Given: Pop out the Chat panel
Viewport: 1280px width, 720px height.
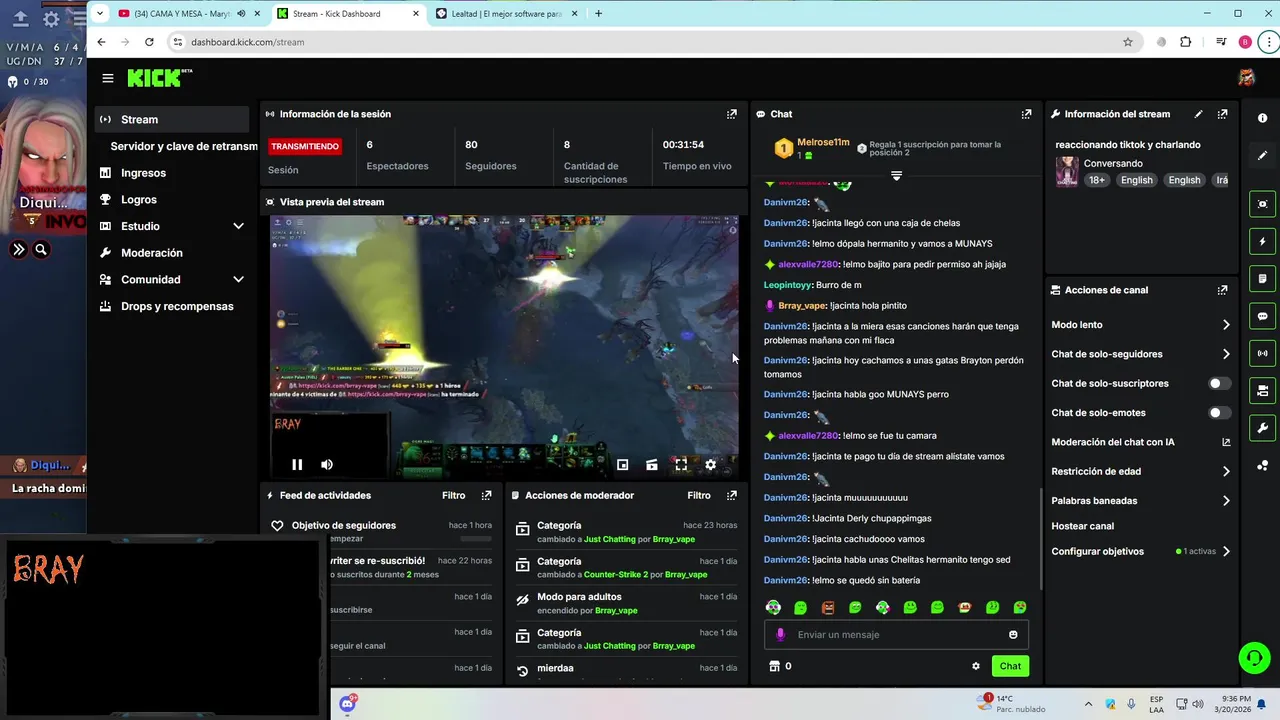Looking at the screenshot, I should (1026, 114).
